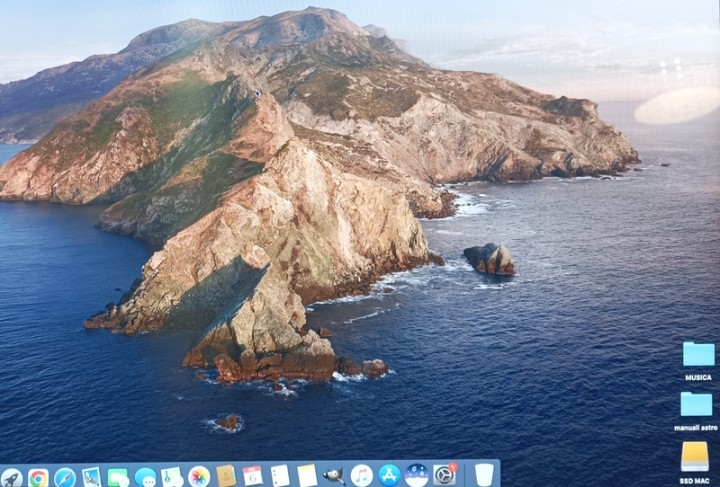Open System Preferences from the dock
The height and width of the screenshot is (487, 720).
coord(443,474)
